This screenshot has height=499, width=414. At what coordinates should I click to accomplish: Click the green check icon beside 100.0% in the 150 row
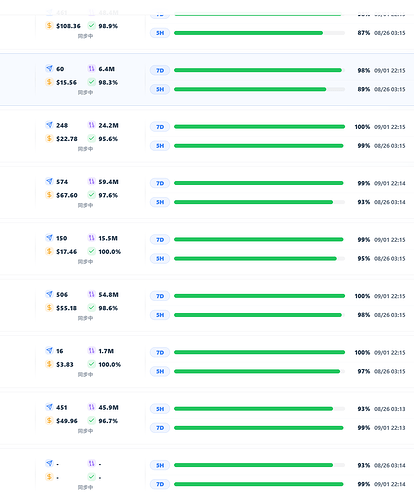tap(91, 251)
